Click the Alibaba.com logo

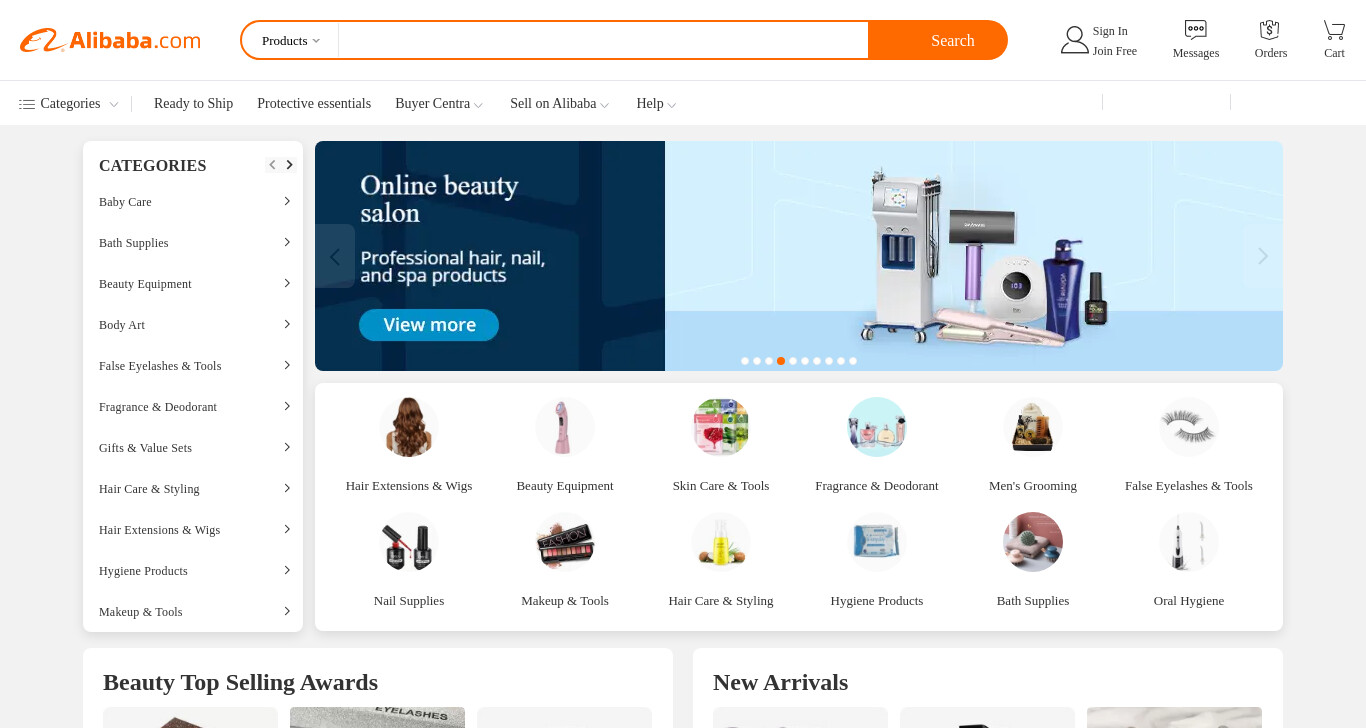[x=110, y=40]
